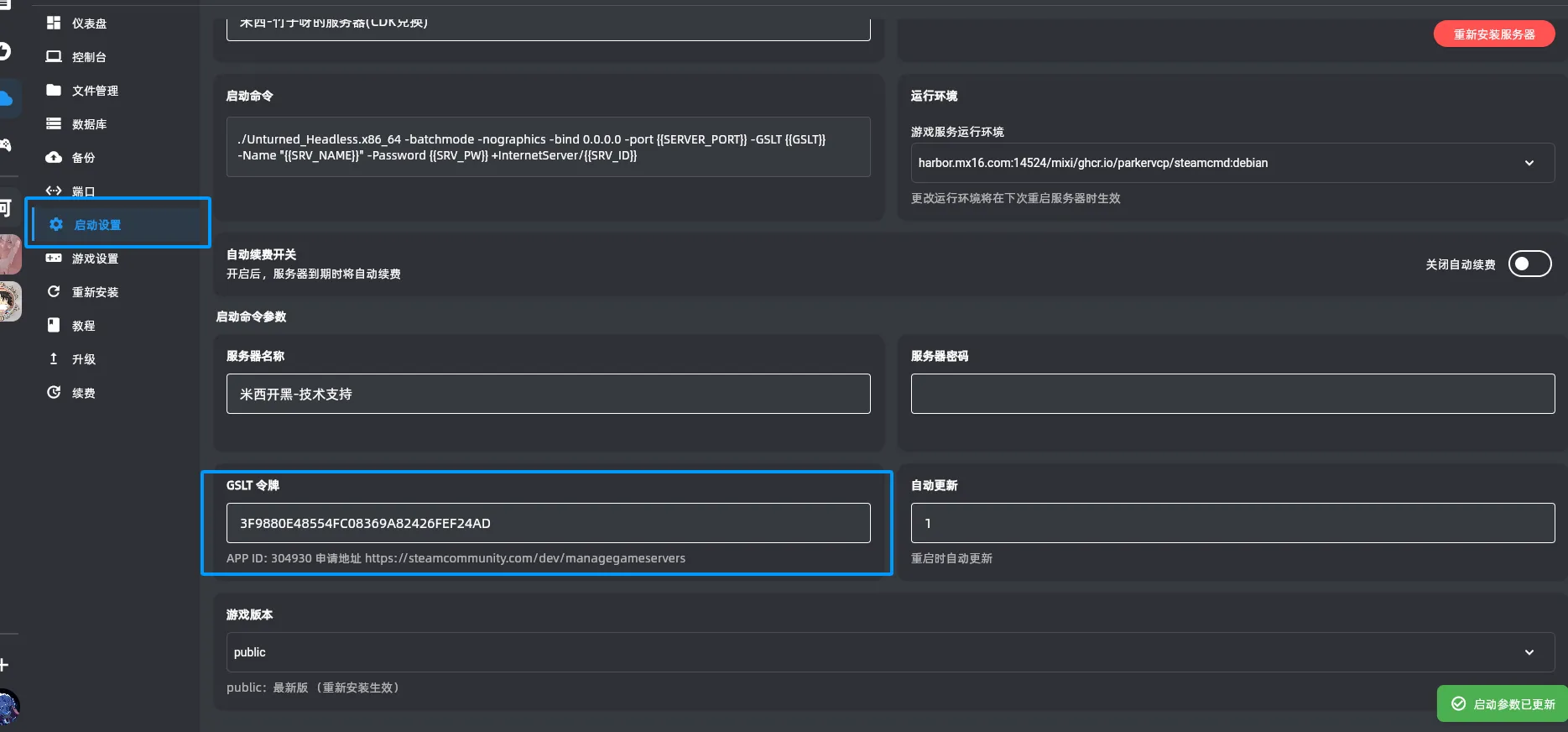Select 游戏设置 in the sidebar menu
Image resolution: width=1568 pixels, height=732 pixels.
95,259
